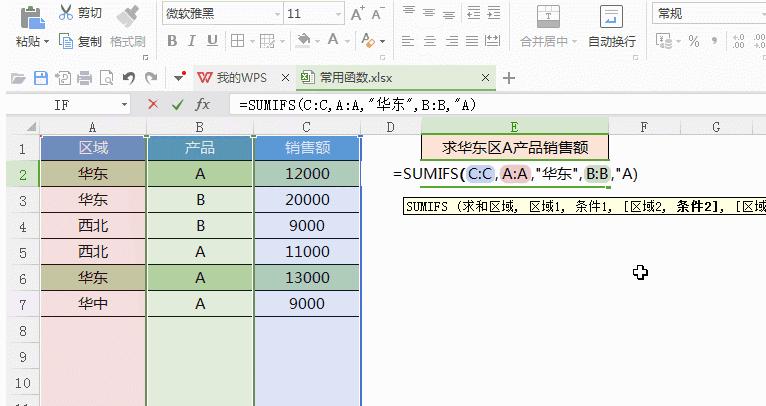
Task: Align text right
Action: click(452, 41)
